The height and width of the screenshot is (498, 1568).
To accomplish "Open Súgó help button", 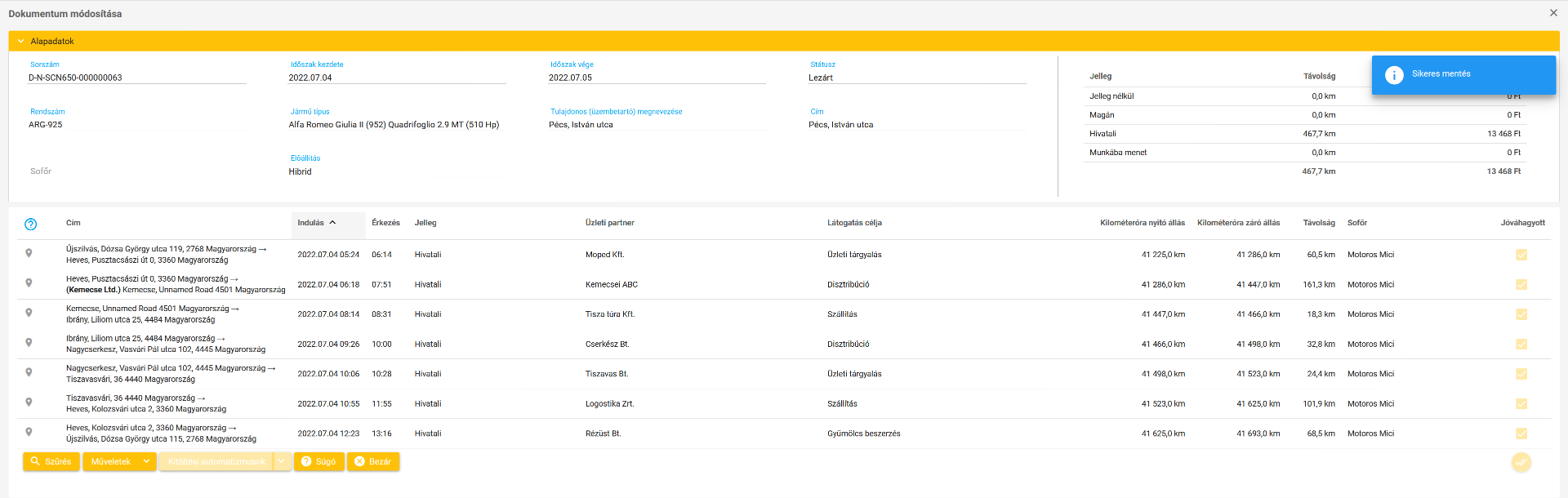I will click(x=318, y=462).
